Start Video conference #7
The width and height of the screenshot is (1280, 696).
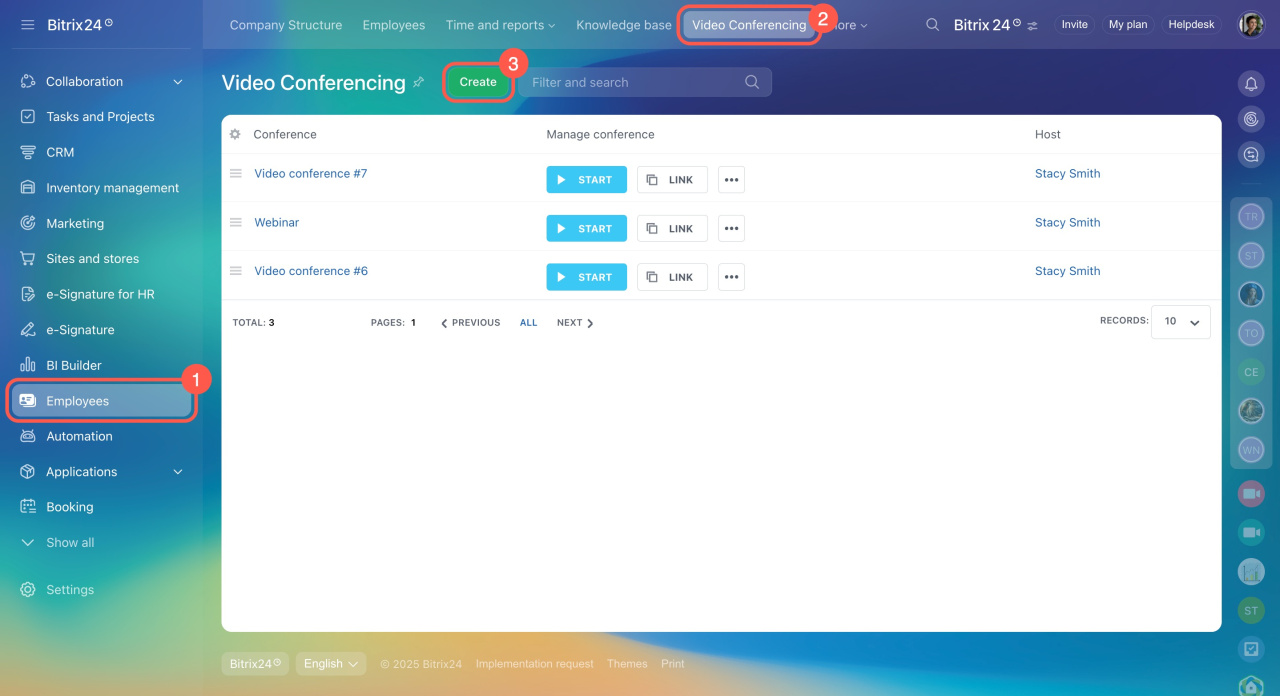click(x=586, y=180)
